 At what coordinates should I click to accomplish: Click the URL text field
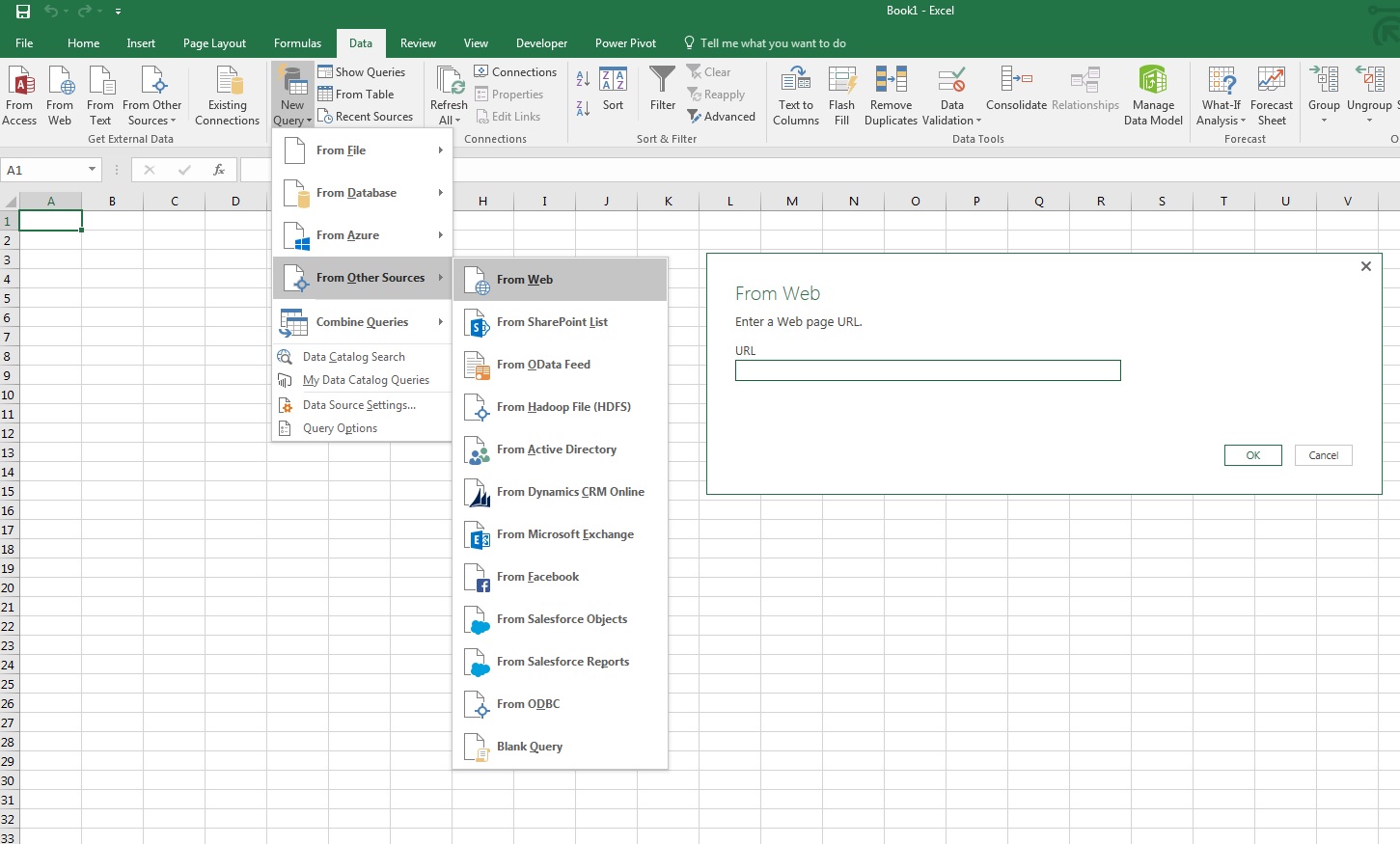click(x=927, y=370)
